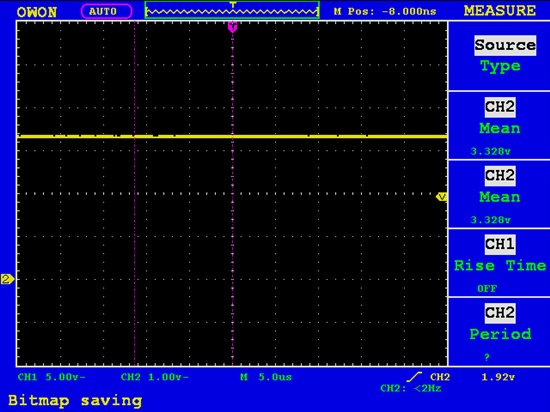Screen dimensions: 550x412
Task: Click the magenta trigger position marker at top
Action: click(233, 26)
